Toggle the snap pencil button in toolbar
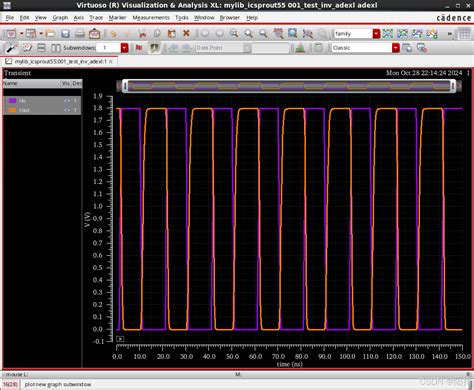Image resolution: width=474 pixels, height=390 pixels. pyautogui.click(x=154, y=48)
